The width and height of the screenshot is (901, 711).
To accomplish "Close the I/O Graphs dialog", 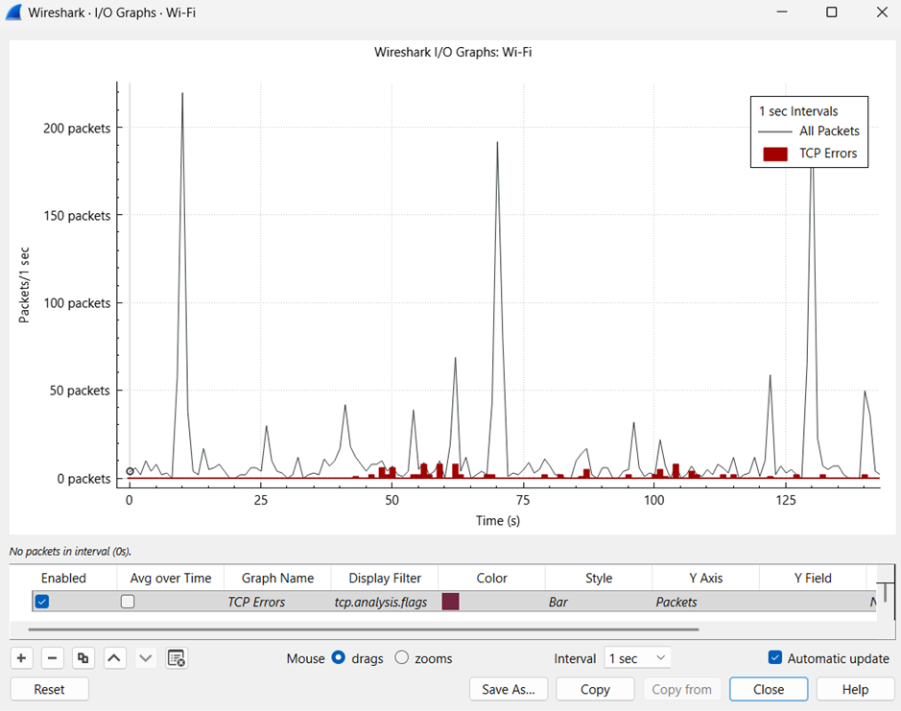I will point(769,689).
